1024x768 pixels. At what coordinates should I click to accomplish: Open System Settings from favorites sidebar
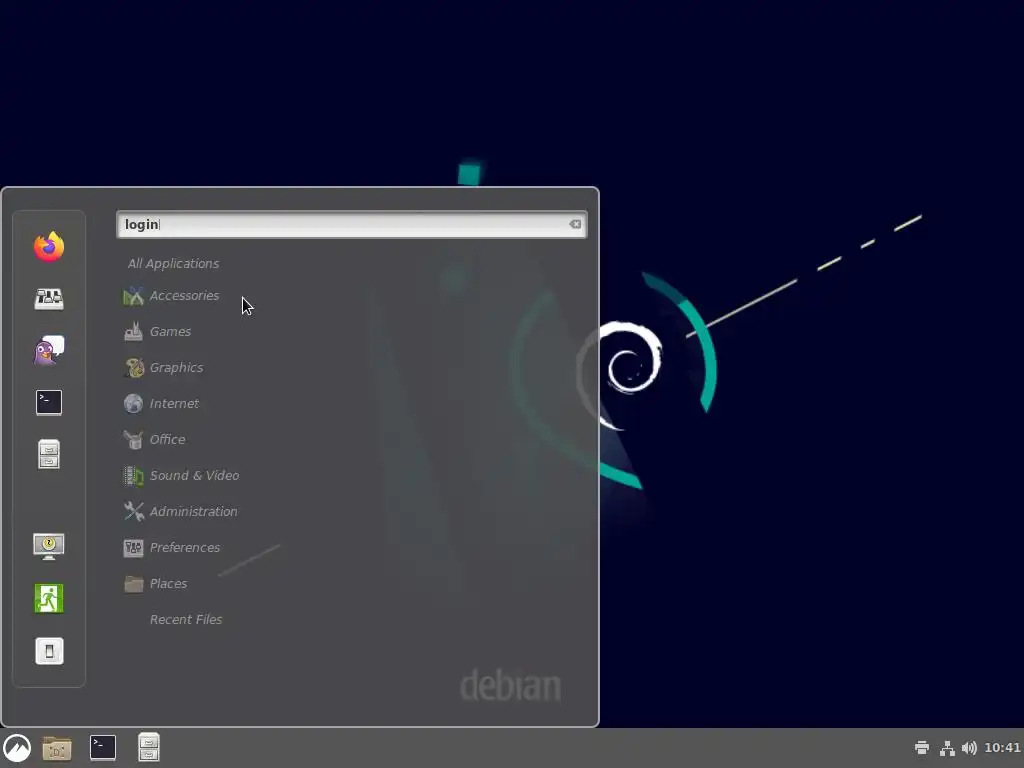[x=49, y=298]
